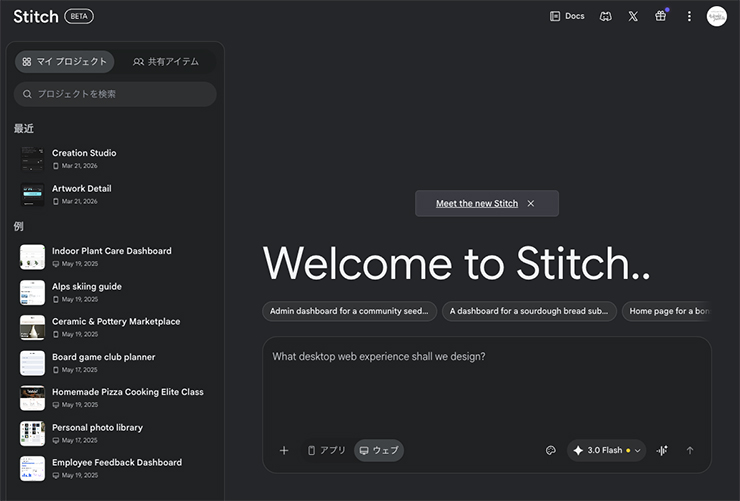Dismiss the Meet the new Stitch banner
The image size is (740, 501).
[531, 203]
